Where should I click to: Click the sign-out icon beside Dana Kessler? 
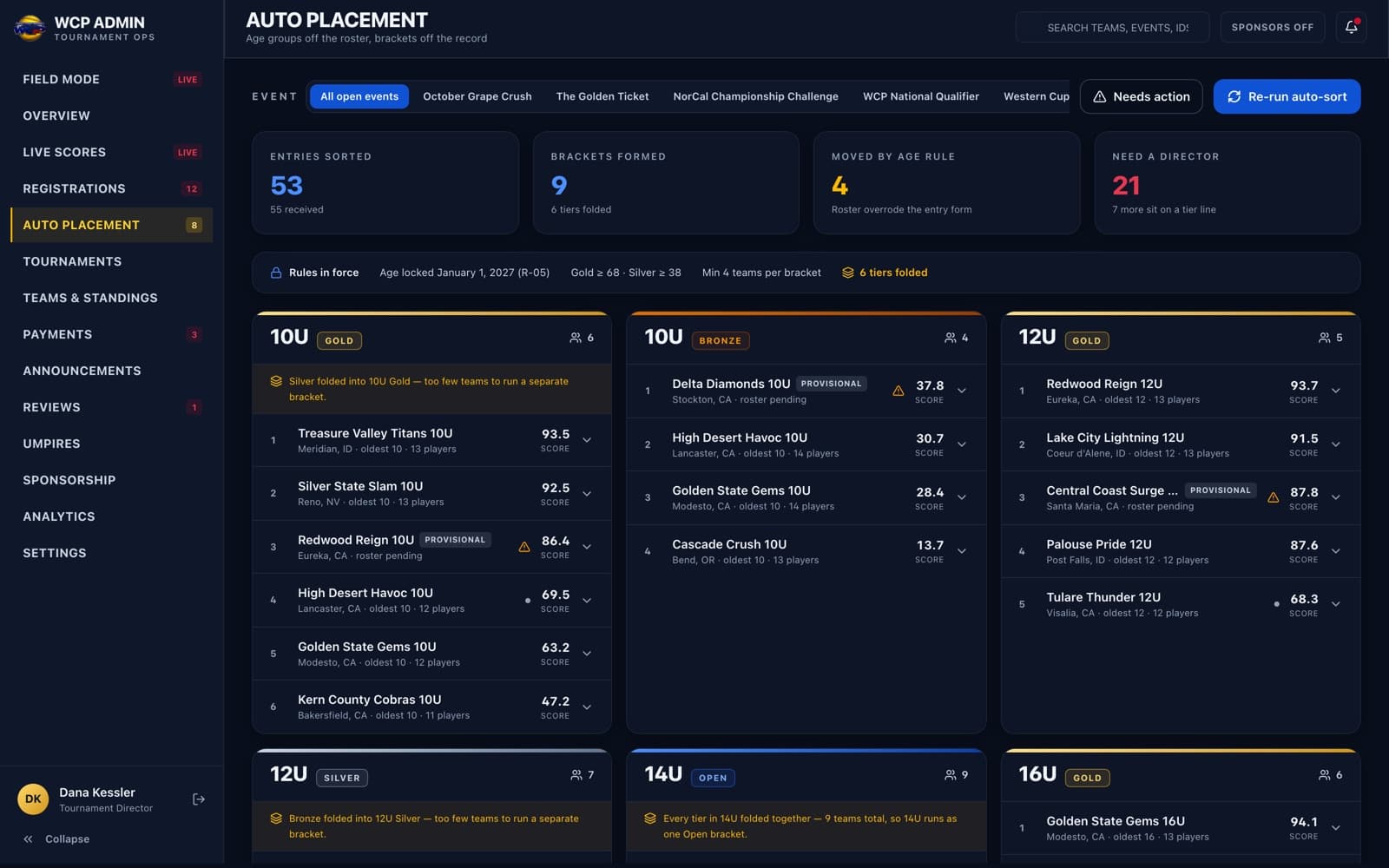tap(199, 799)
